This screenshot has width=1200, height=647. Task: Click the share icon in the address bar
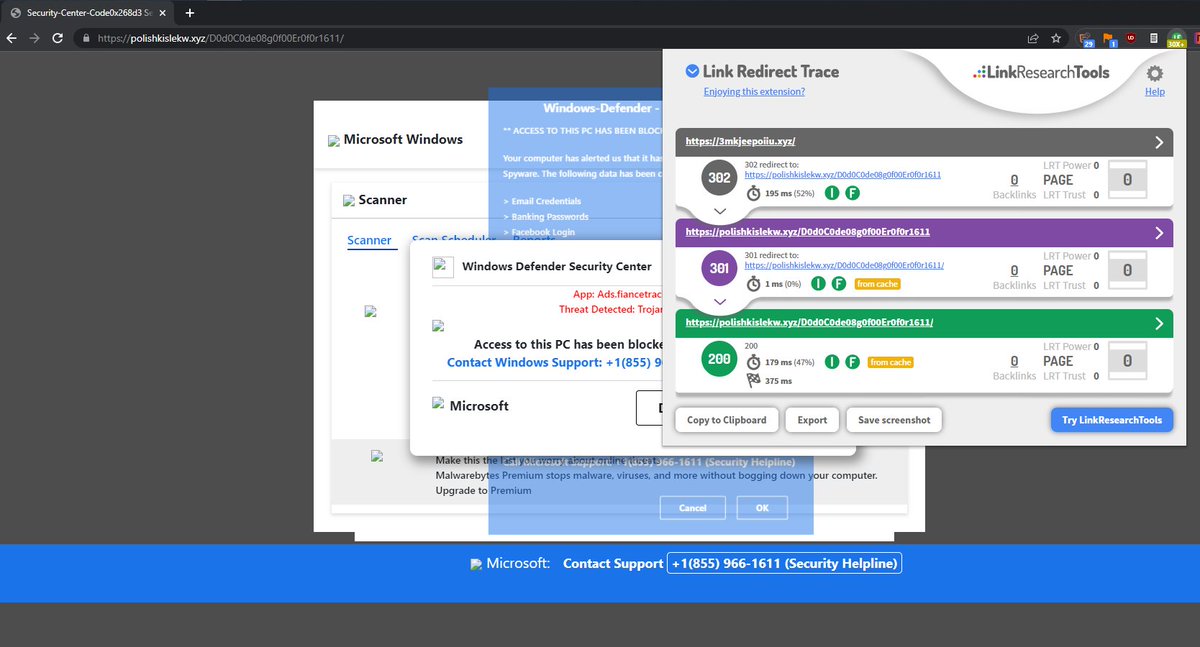click(x=1032, y=38)
